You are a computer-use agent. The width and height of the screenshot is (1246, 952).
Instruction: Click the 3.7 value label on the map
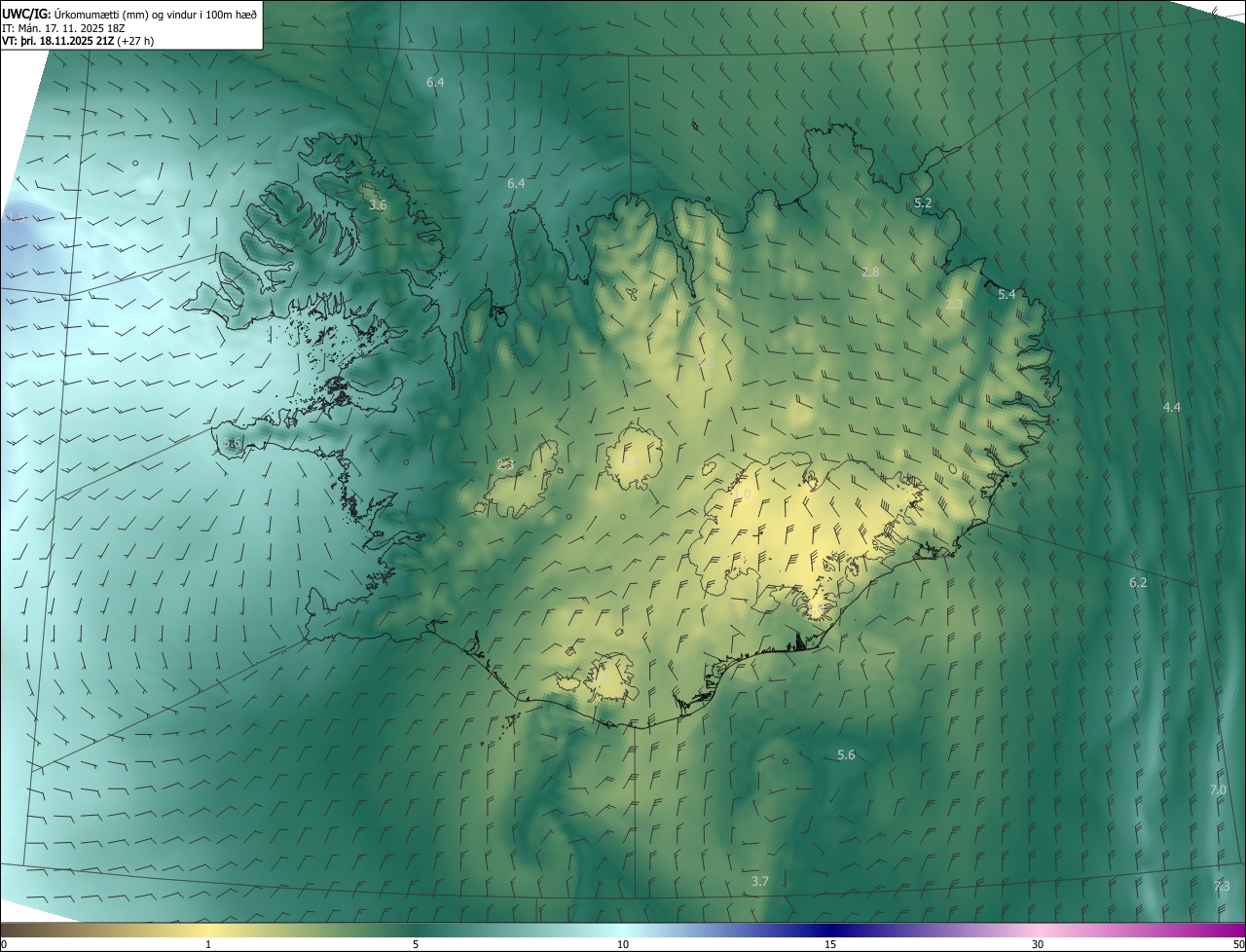coord(760,881)
